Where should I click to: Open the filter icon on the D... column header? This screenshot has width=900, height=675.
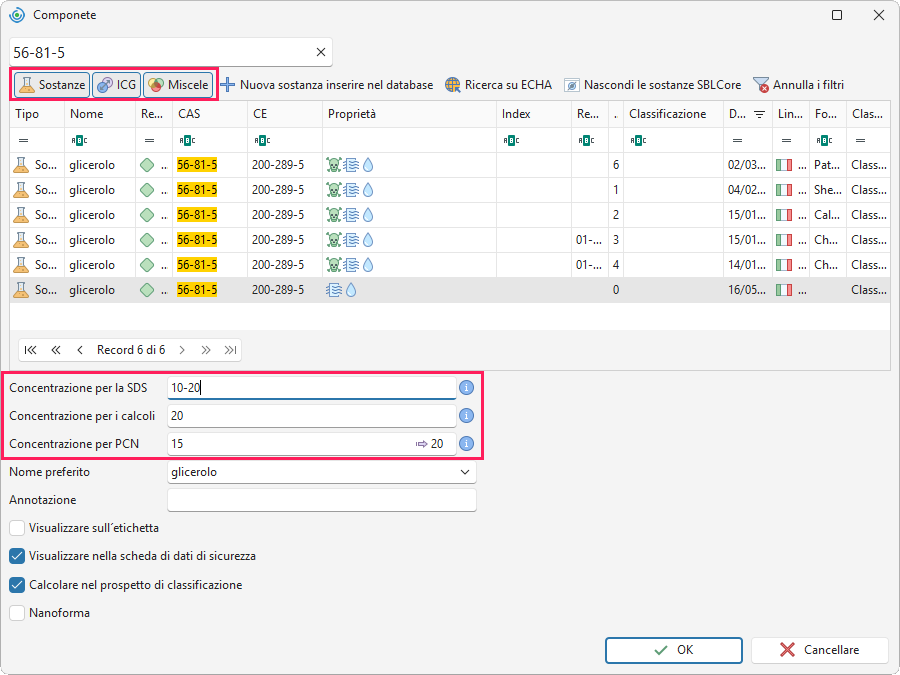point(759,114)
